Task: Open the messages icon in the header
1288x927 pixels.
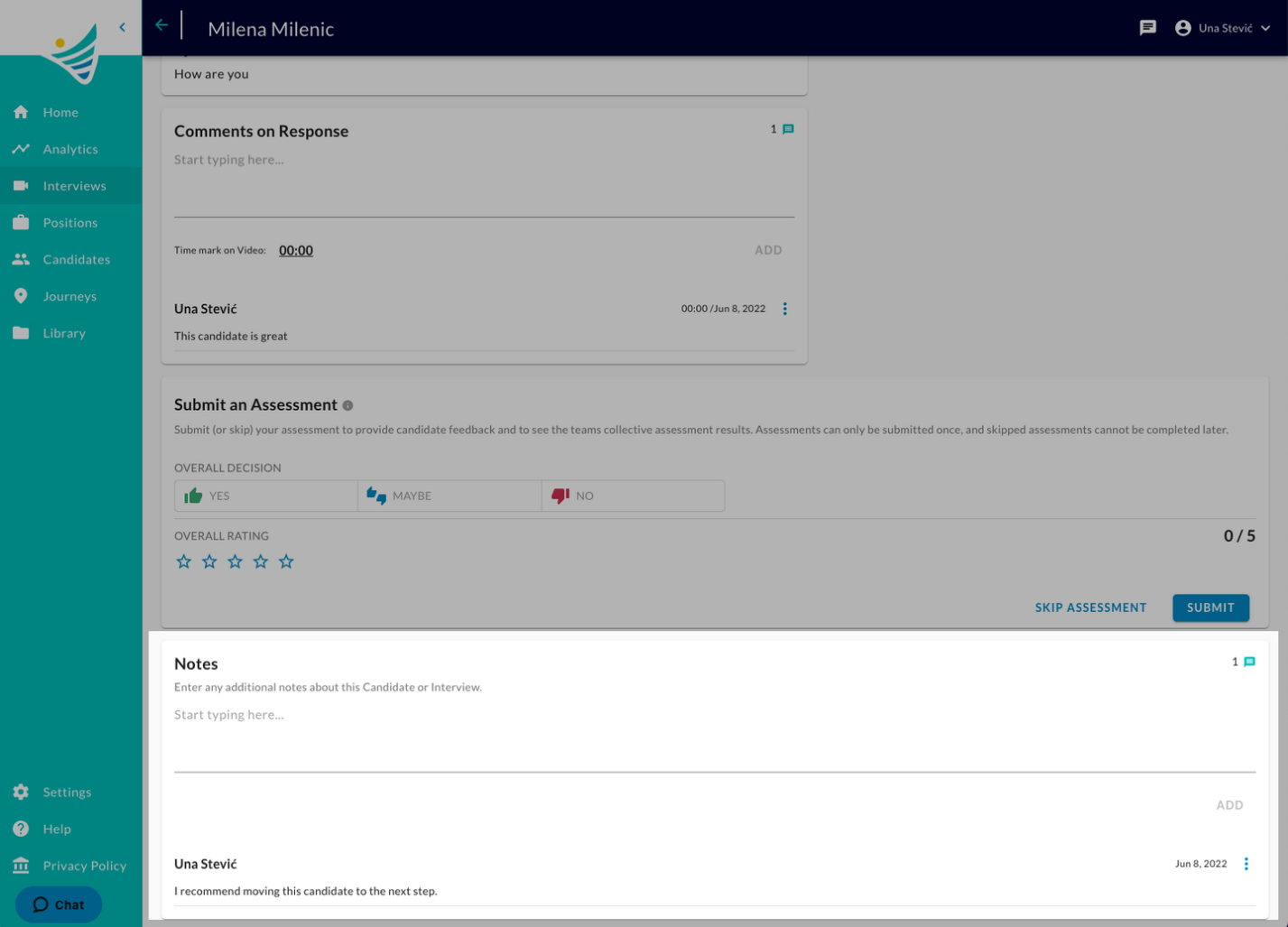Action: tap(1147, 28)
